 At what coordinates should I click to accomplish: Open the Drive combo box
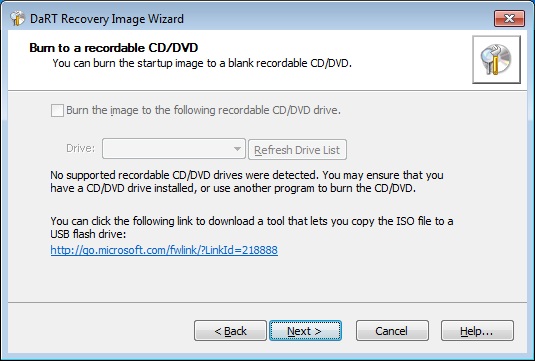point(174,148)
